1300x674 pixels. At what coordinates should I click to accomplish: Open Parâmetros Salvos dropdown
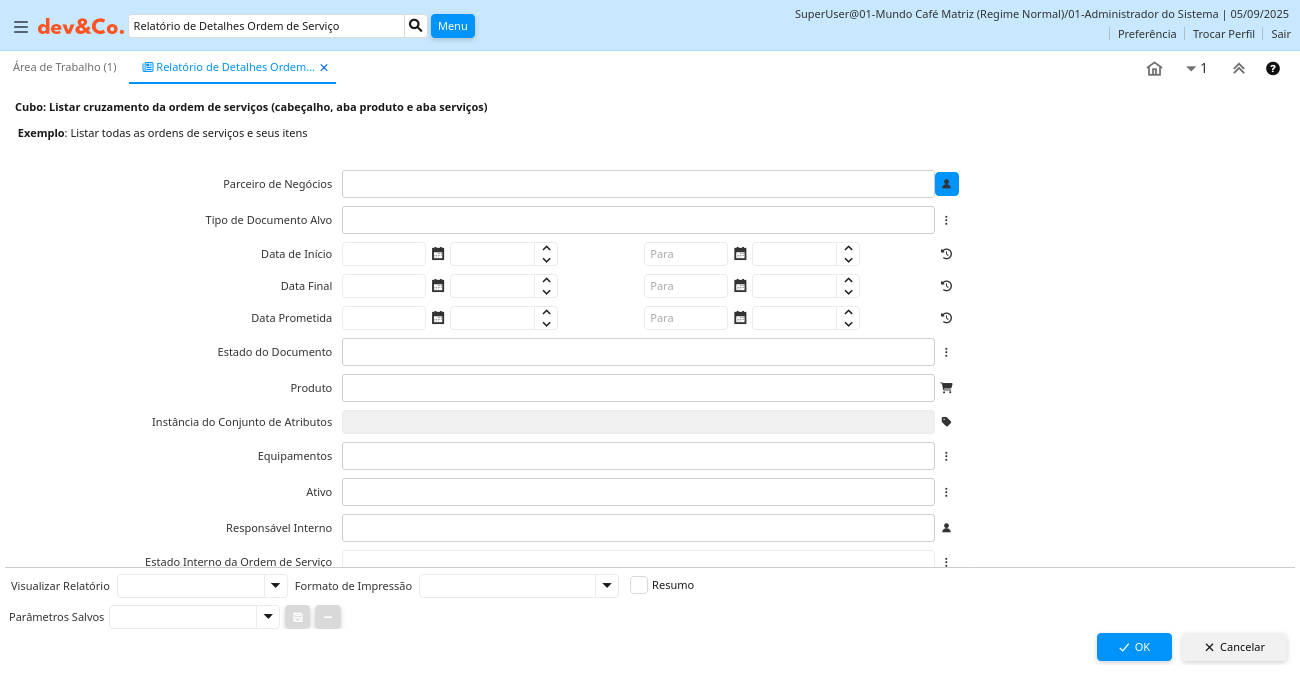pyautogui.click(x=267, y=617)
